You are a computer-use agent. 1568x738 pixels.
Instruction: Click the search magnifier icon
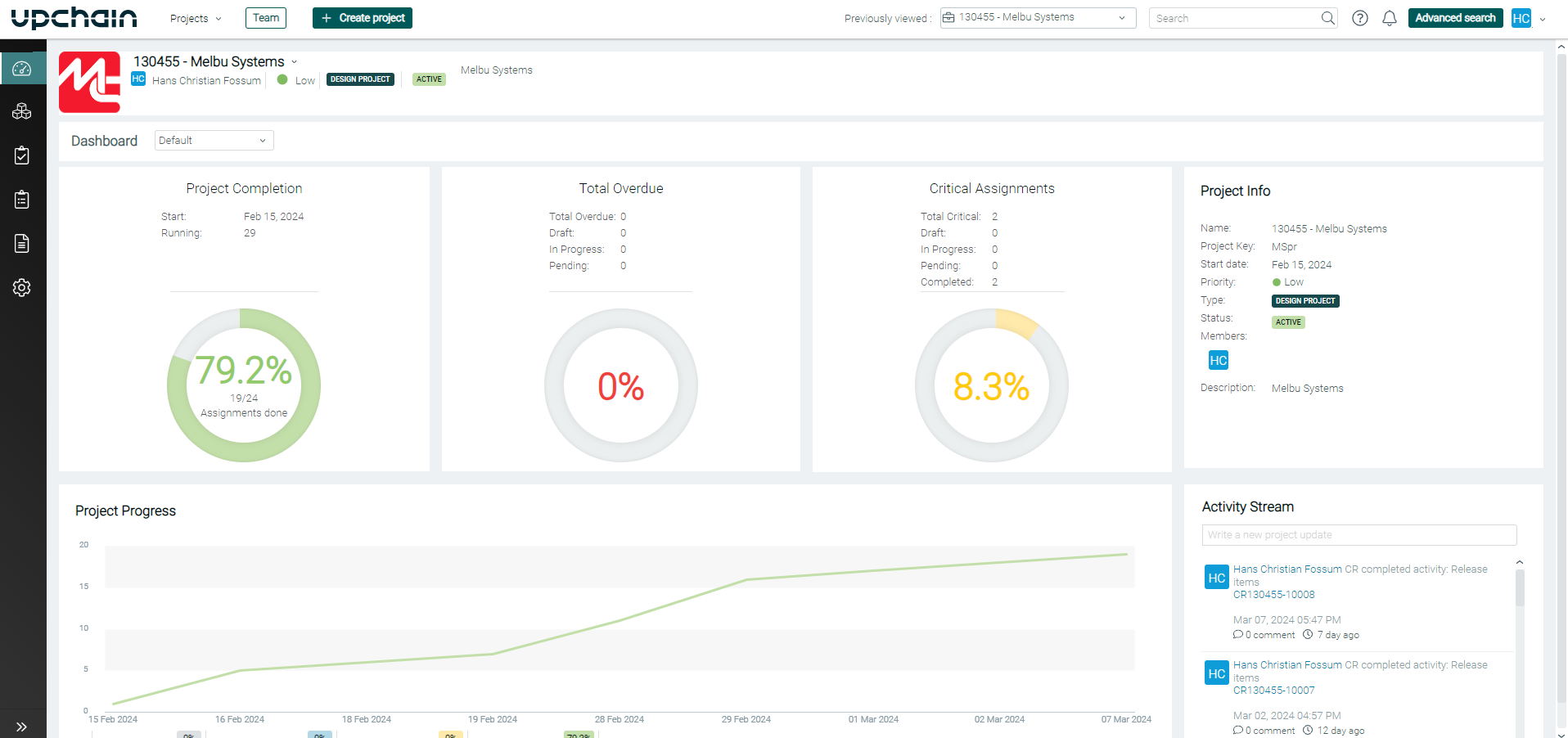click(x=1328, y=18)
